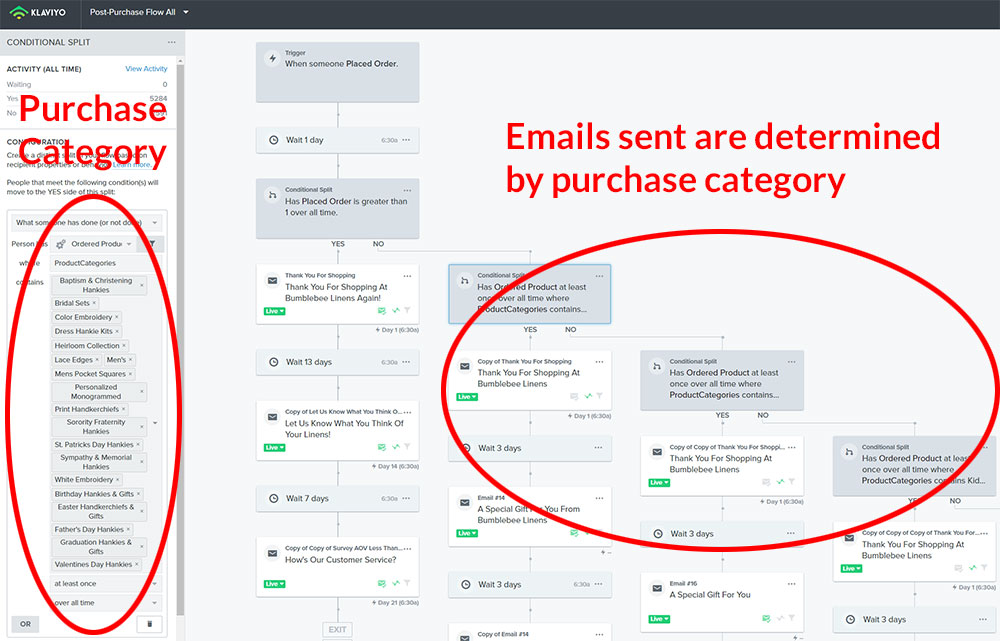Remove the Mens Pocket Squares tag
This screenshot has height=641, width=1000.
tap(131, 374)
